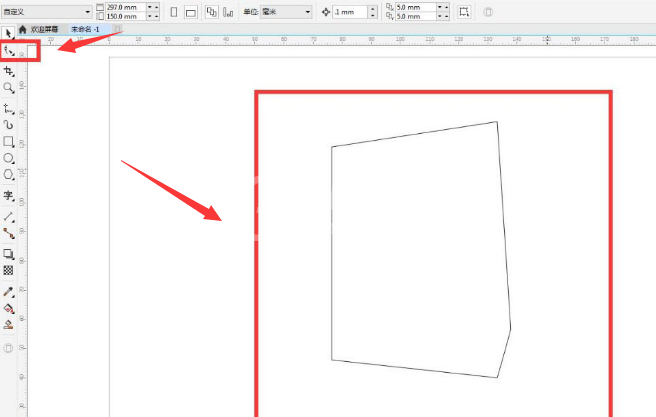Increase duplicate distance X value
656x417 pixels.
pos(447,5)
